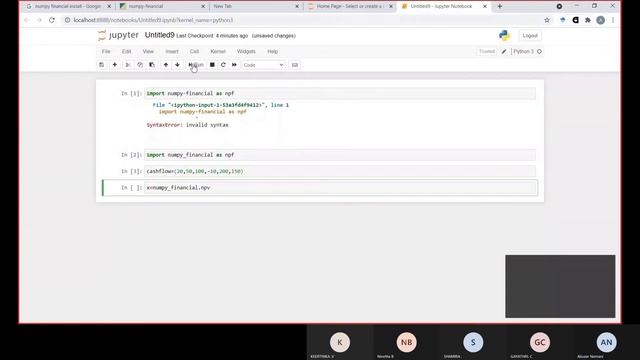Copy selected cells icon in toolbar
Viewport: 640px width, 360px height.
[140, 65]
